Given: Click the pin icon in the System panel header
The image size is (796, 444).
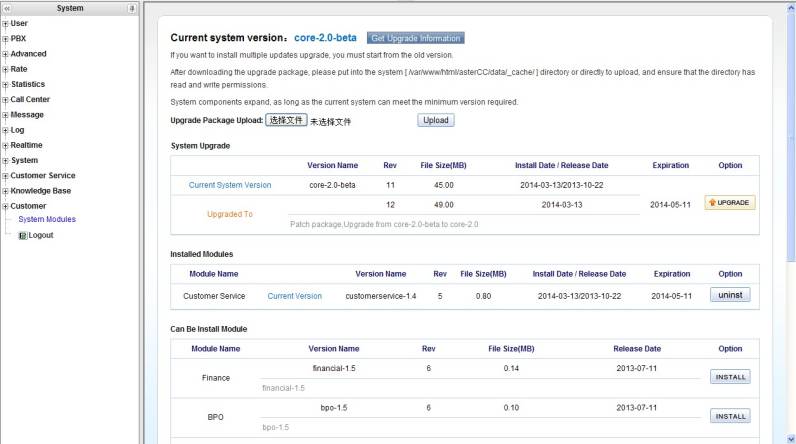Looking at the screenshot, I should click(x=132, y=8).
